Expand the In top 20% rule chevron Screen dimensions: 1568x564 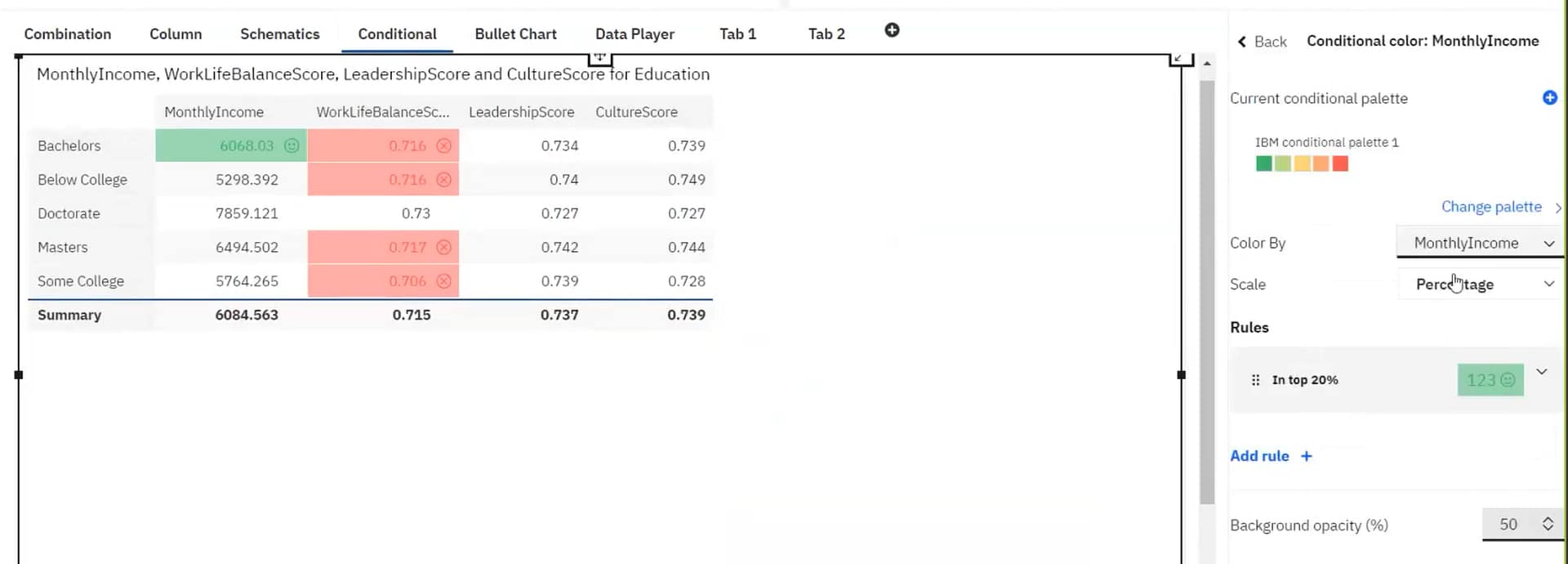click(x=1542, y=372)
